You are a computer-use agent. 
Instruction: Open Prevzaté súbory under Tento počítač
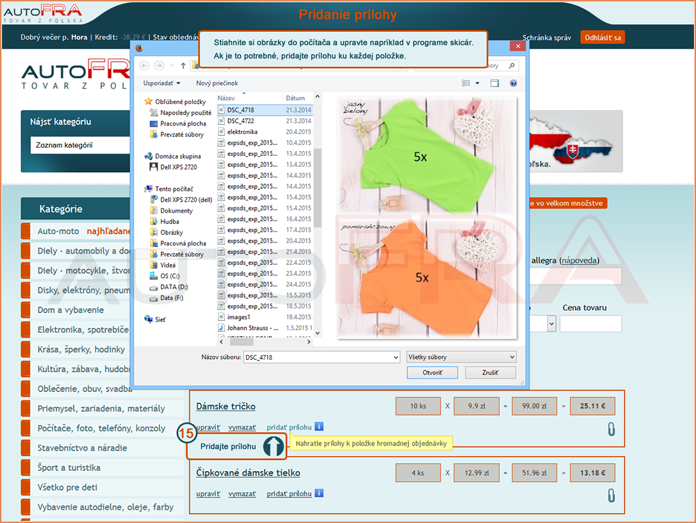pyautogui.click(x=182, y=254)
